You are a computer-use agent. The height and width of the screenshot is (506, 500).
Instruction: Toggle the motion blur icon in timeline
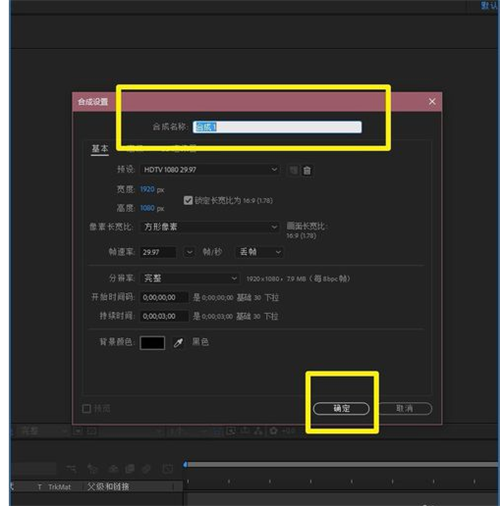coord(146,469)
